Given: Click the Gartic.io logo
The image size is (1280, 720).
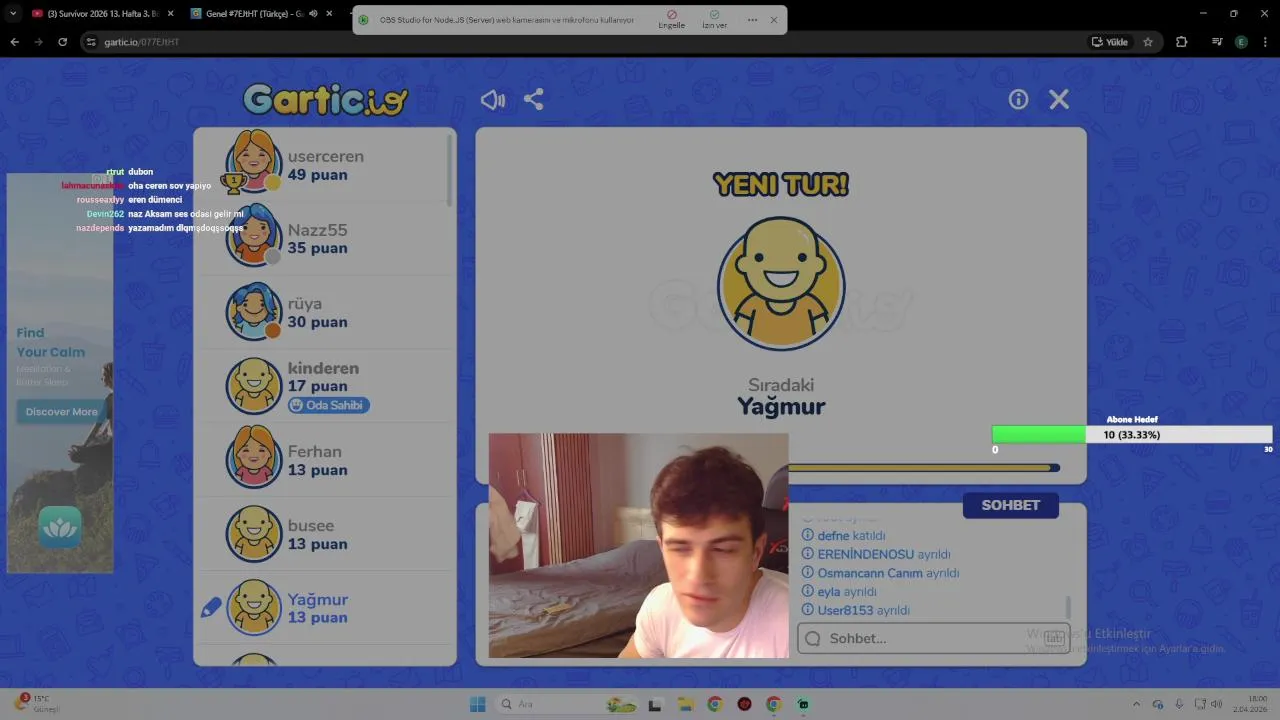Looking at the screenshot, I should coord(325,99).
